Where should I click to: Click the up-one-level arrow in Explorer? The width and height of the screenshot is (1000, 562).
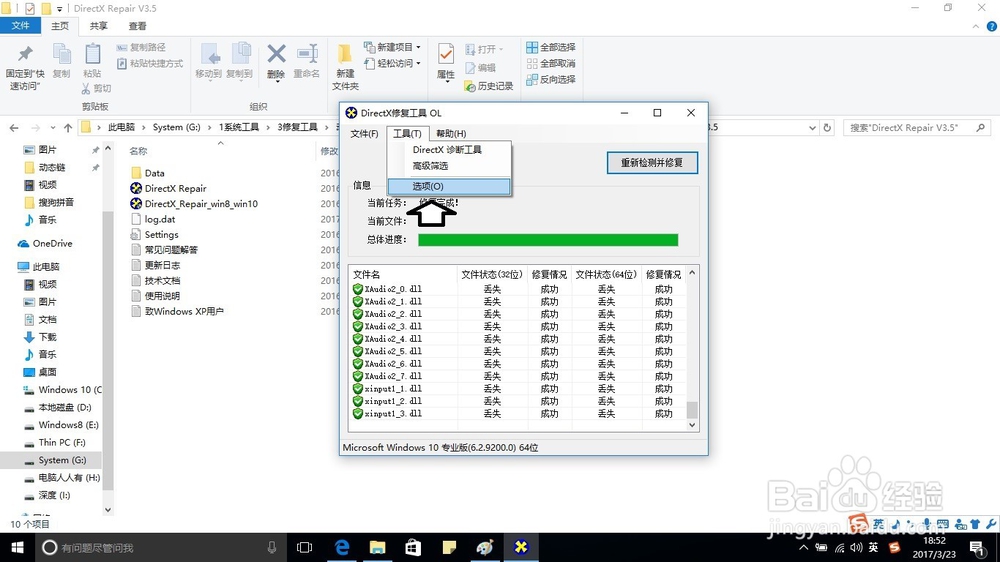(x=68, y=128)
